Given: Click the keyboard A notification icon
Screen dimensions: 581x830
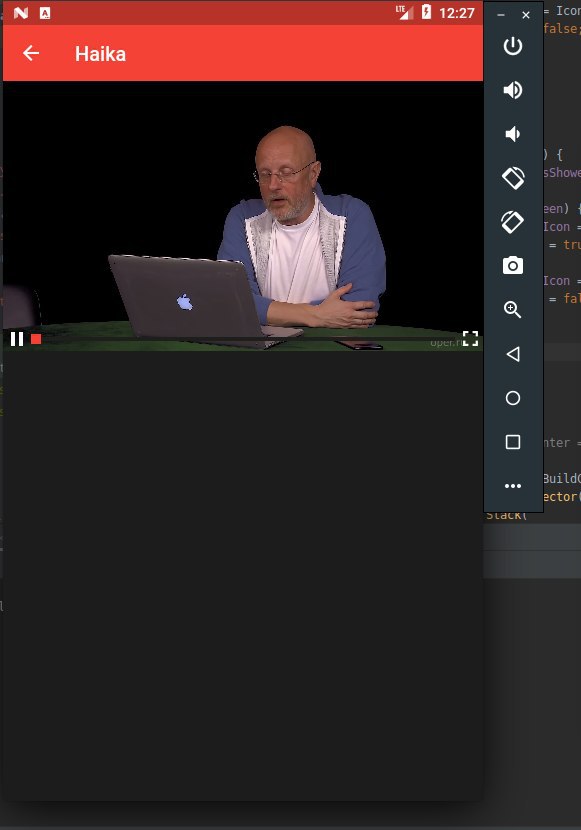Looking at the screenshot, I should point(46,13).
